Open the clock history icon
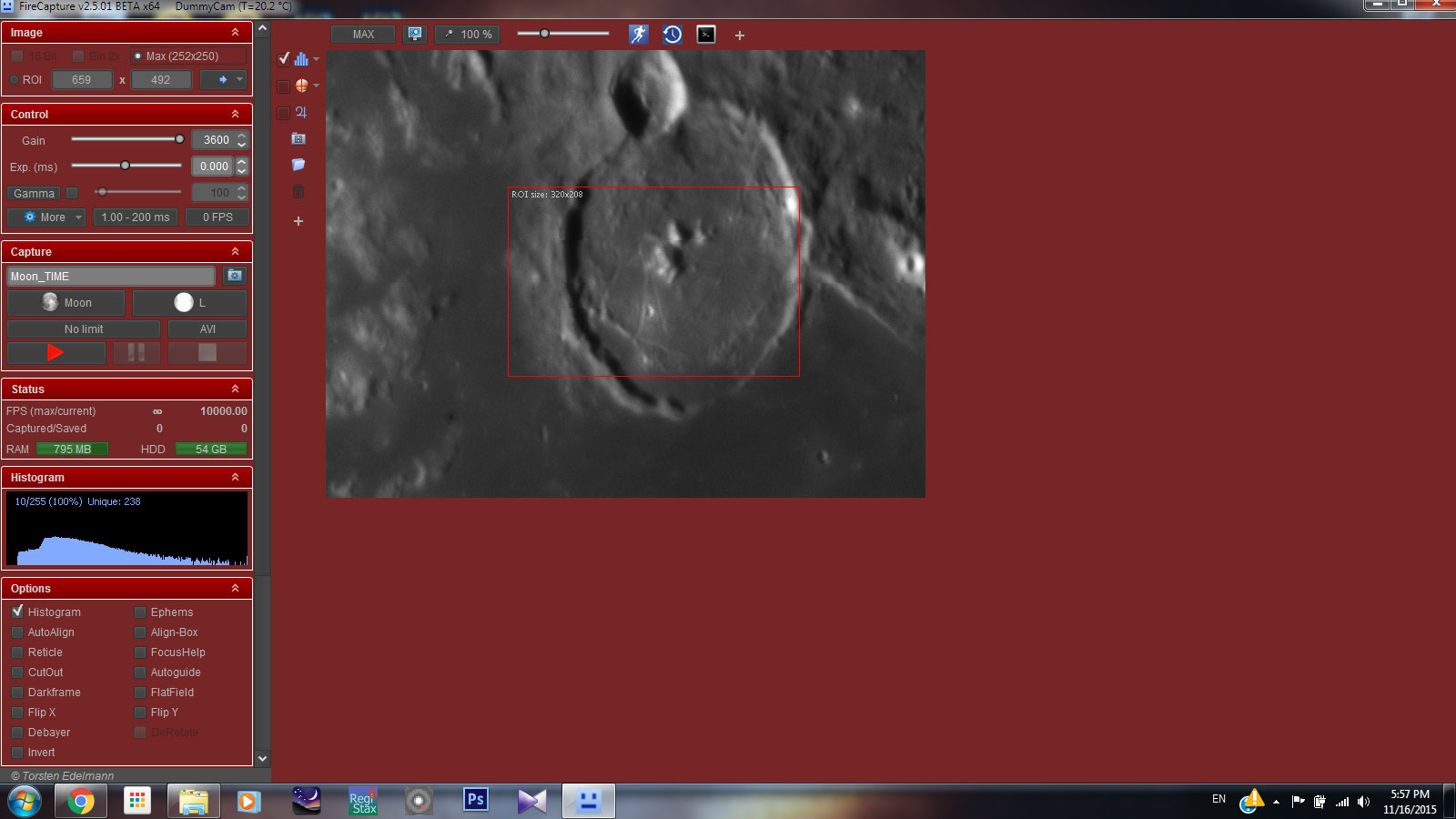 (672, 35)
